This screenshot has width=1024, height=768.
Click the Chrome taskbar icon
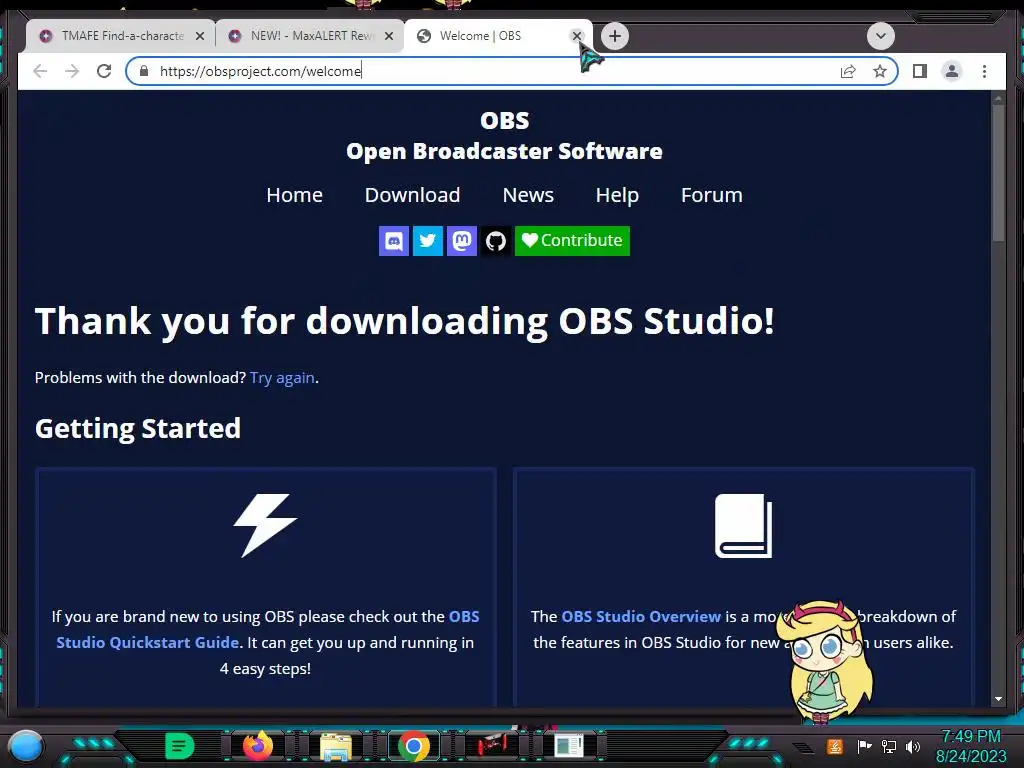click(413, 746)
